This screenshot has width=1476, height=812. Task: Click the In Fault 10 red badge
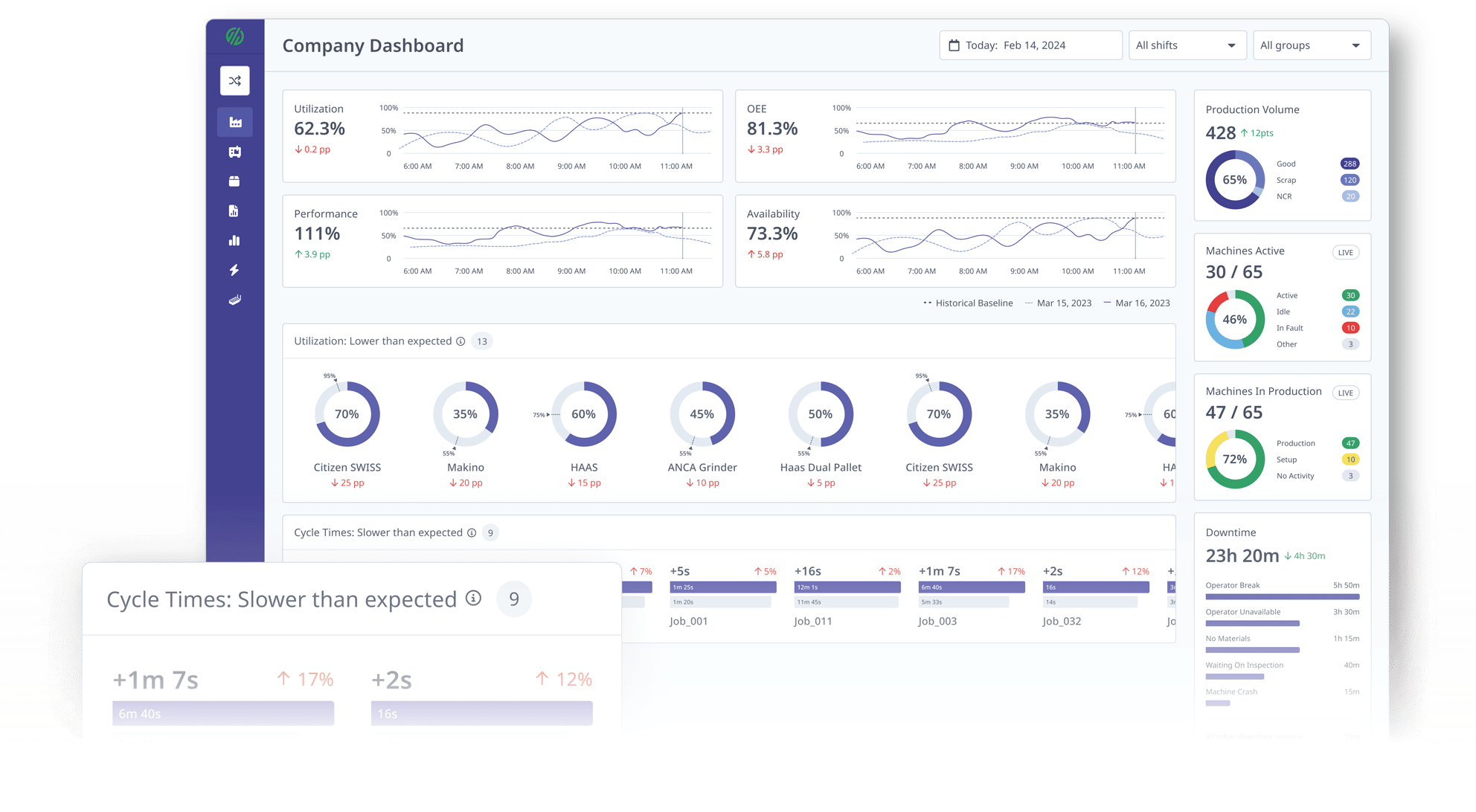[1350, 328]
